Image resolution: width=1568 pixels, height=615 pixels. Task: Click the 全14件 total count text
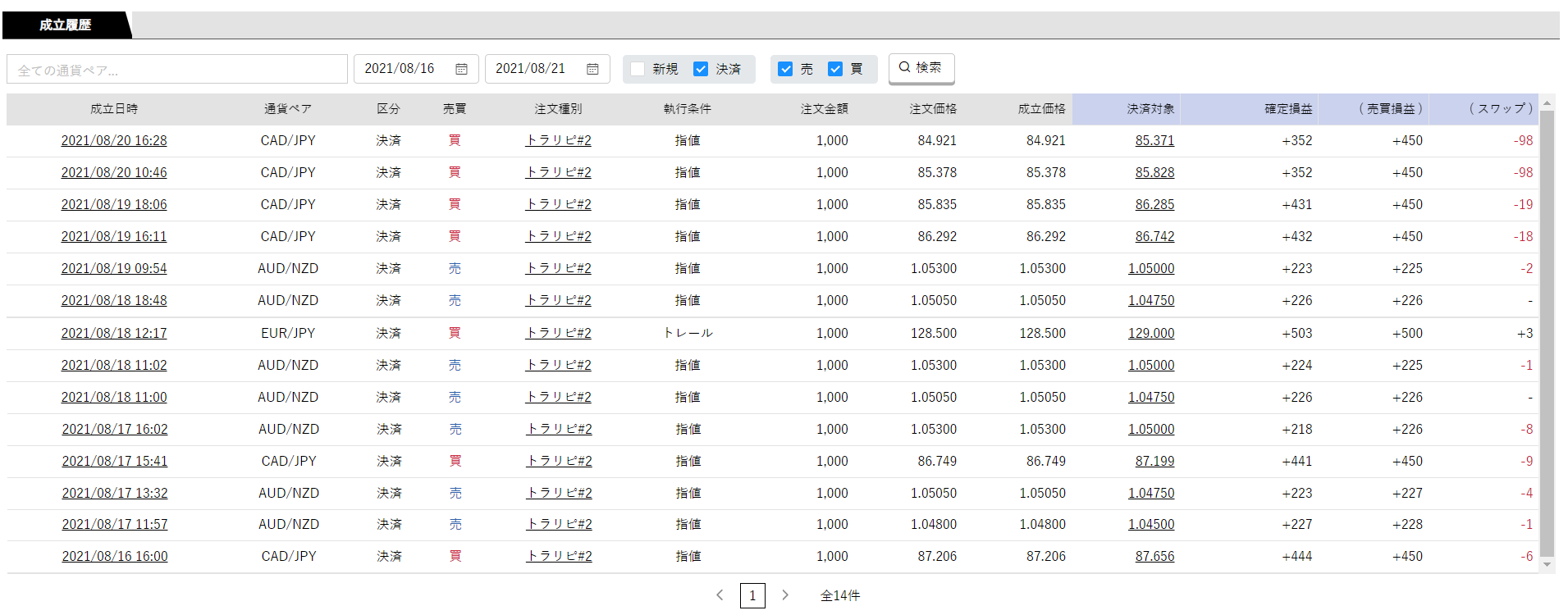(x=840, y=595)
